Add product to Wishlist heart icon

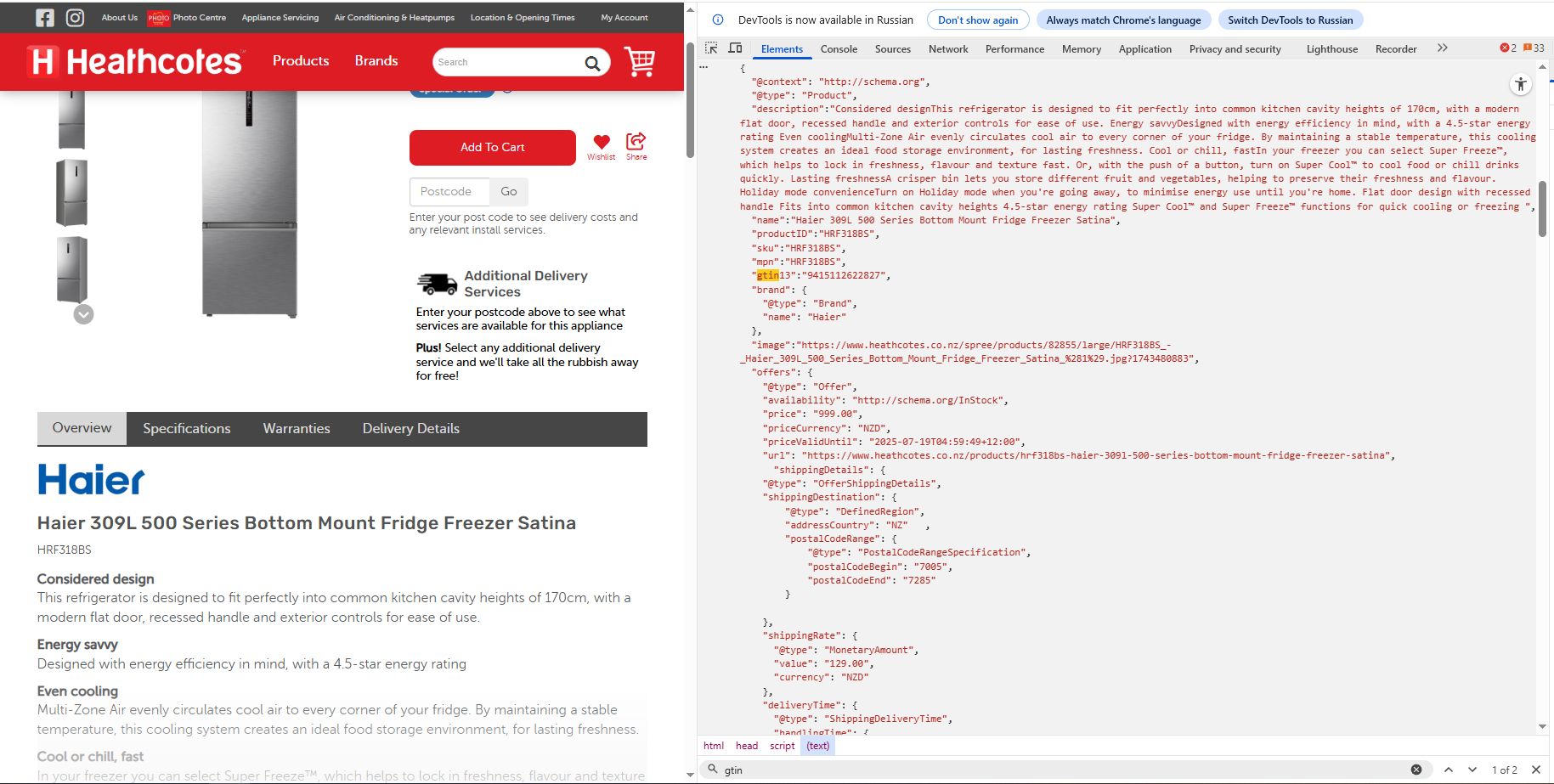click(602, 142)
